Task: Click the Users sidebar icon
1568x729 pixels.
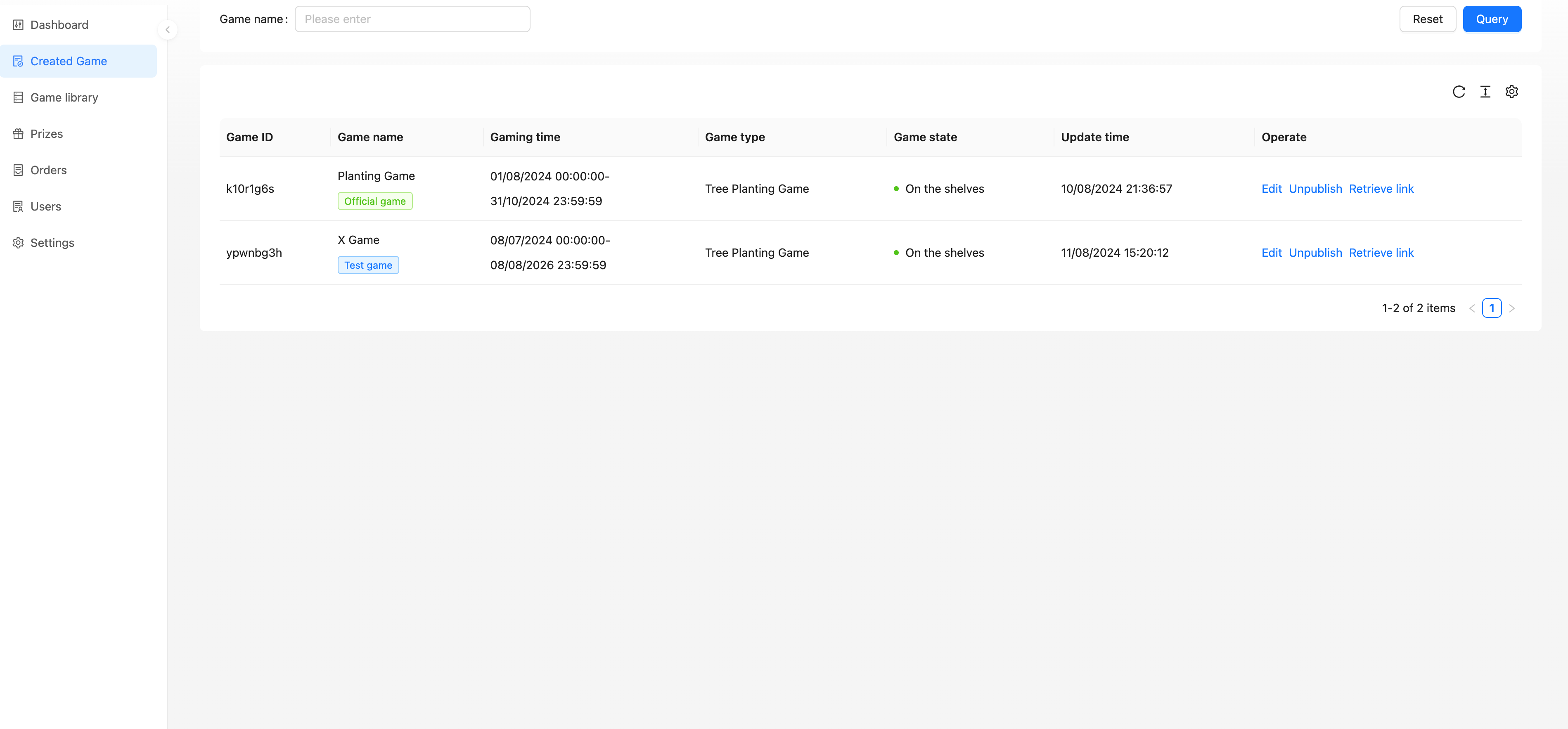Action: 18,206
